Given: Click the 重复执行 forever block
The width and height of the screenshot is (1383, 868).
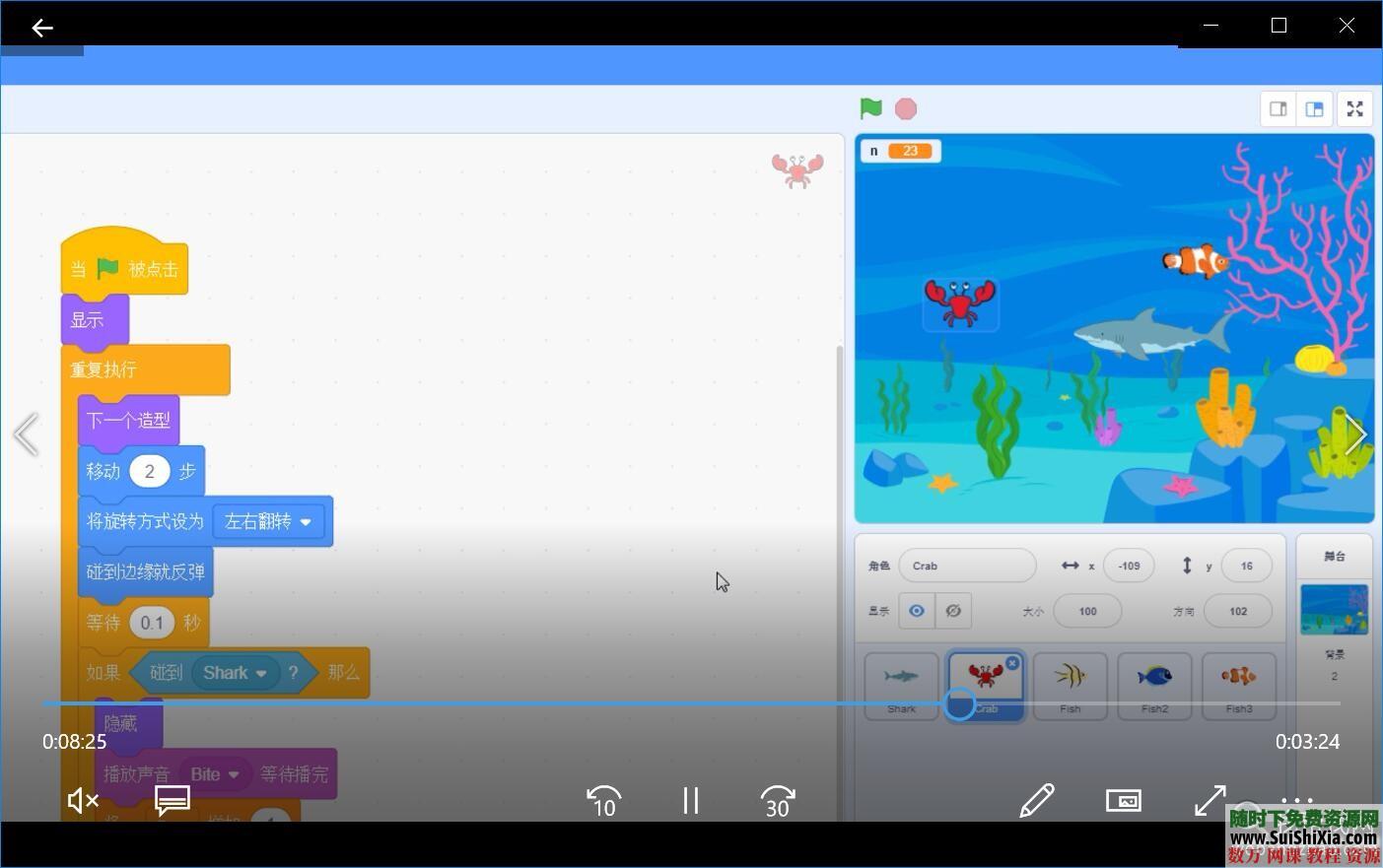Looking at the screenshot, I should click(x=145, y=369).
